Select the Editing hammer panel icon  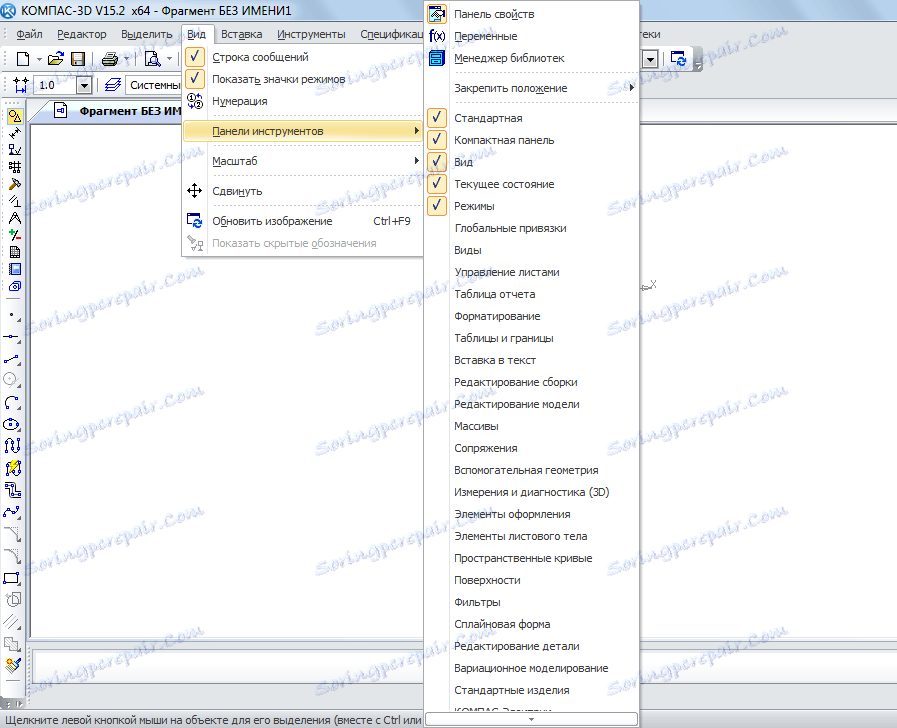pyautogui.click(x=14, y=184)
